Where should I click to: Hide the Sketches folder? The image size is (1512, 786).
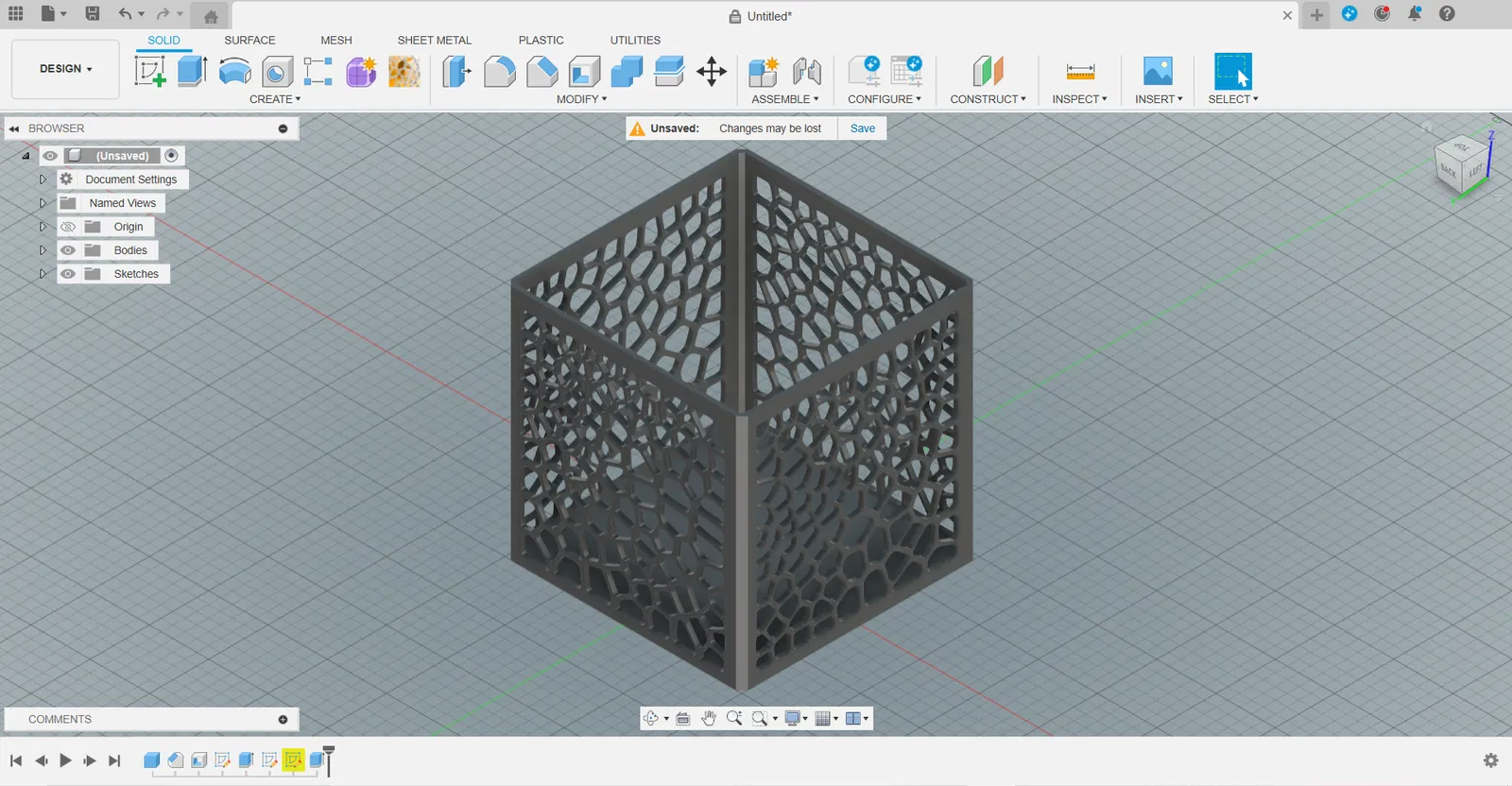(68, 274)
